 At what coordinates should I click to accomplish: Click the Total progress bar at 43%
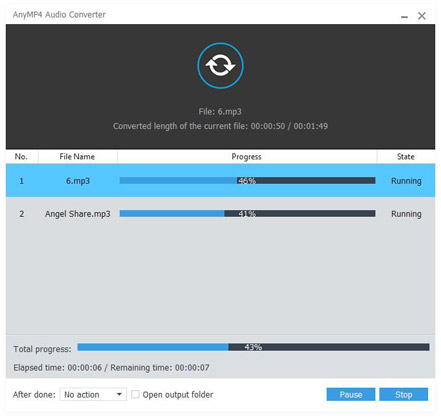point(253,347)
